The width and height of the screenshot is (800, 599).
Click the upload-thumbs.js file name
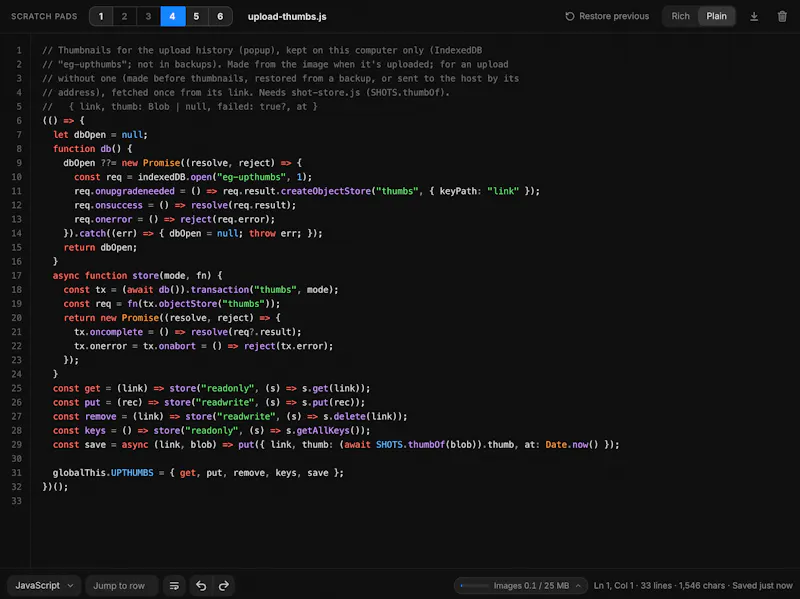pyautogui.click(x=287, y=16)
